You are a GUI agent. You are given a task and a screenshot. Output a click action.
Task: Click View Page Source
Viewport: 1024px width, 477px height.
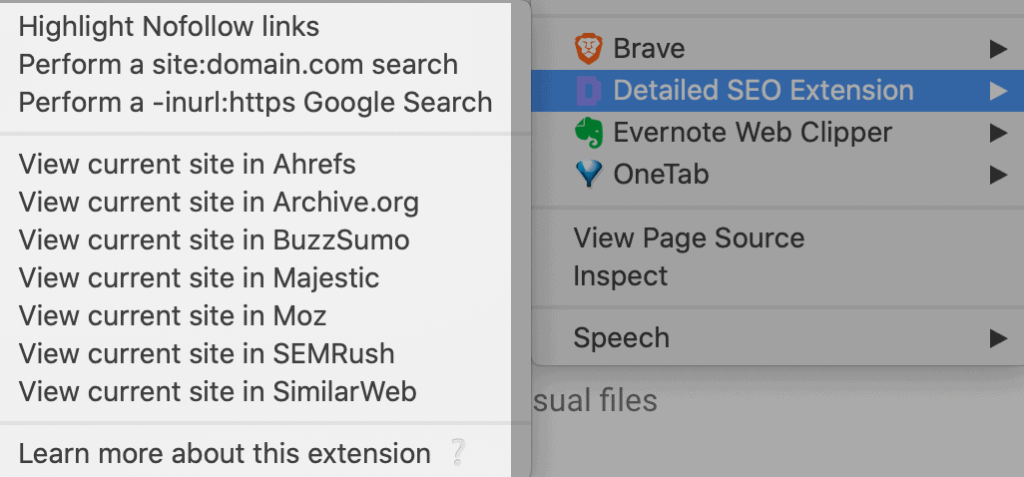(688, 238)
